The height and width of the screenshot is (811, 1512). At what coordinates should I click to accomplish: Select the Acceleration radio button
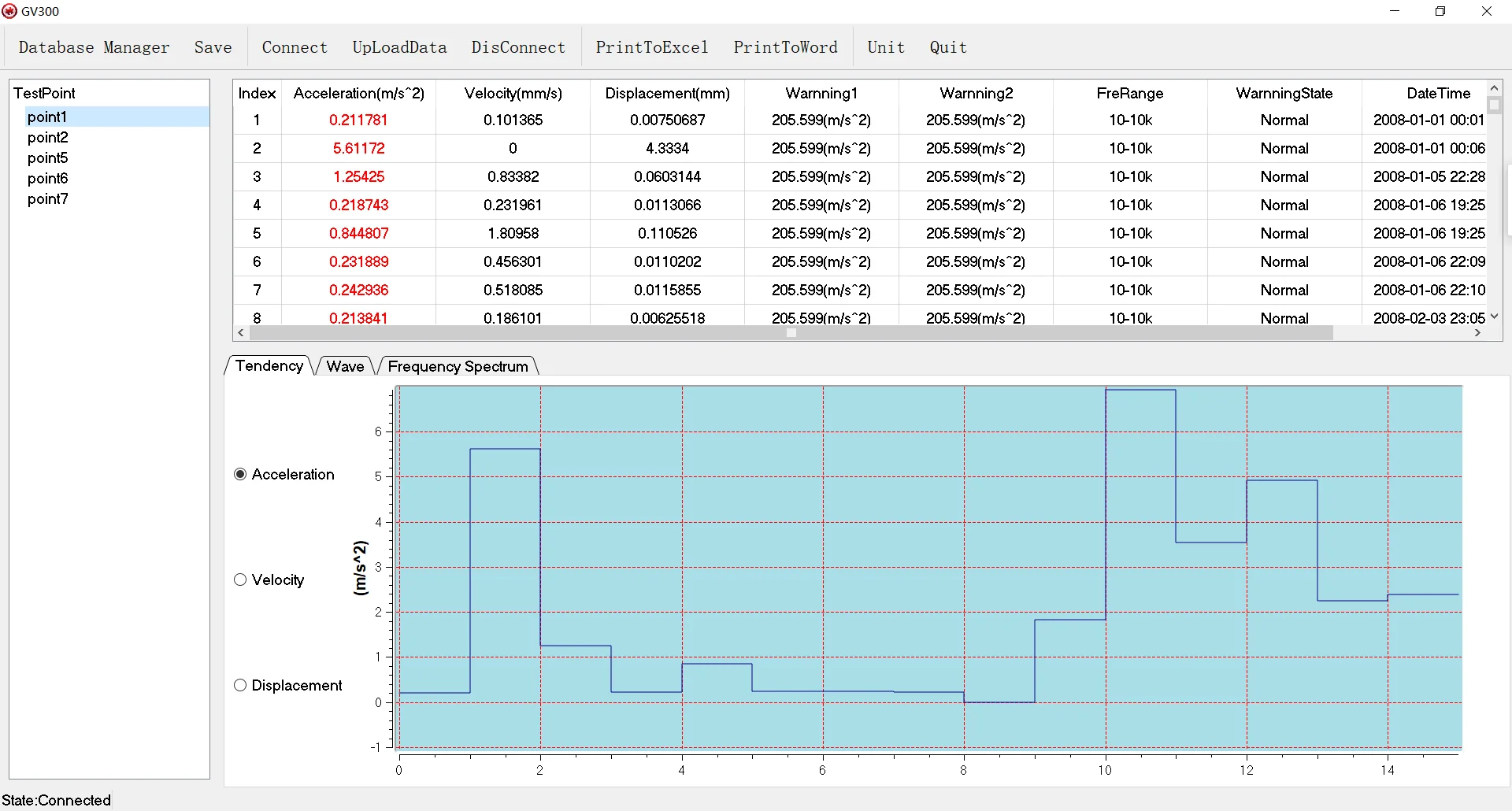click(241, 474)
